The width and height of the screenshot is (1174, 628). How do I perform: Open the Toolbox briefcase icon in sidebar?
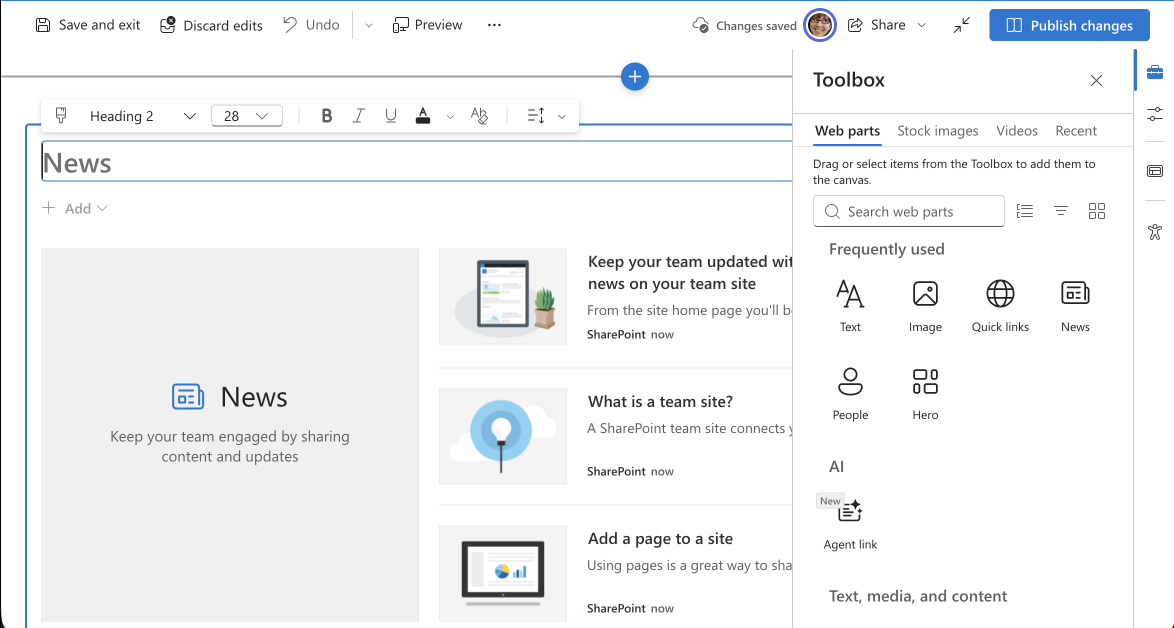[x=1155, y=72]
